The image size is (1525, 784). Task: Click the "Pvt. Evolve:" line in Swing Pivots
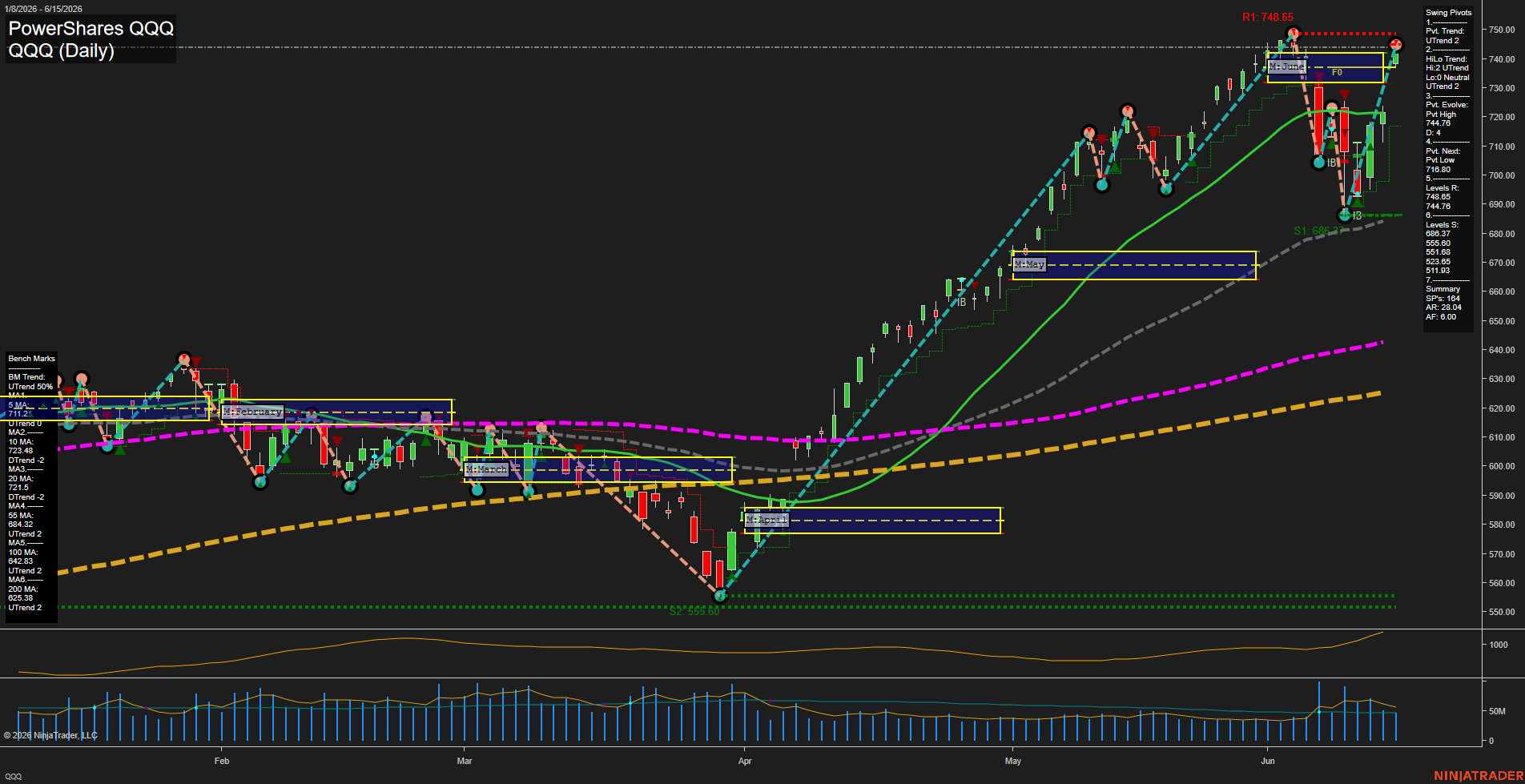coord(1447,105)
